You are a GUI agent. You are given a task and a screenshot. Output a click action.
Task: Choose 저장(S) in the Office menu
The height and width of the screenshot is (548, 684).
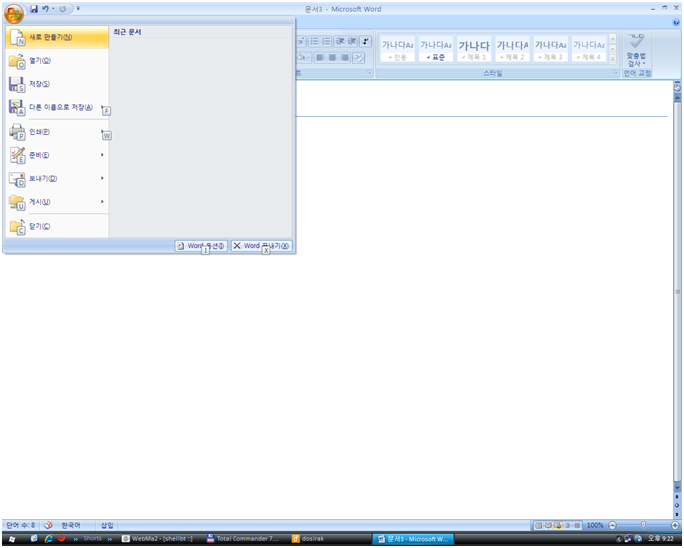click(x=57, y=84)
